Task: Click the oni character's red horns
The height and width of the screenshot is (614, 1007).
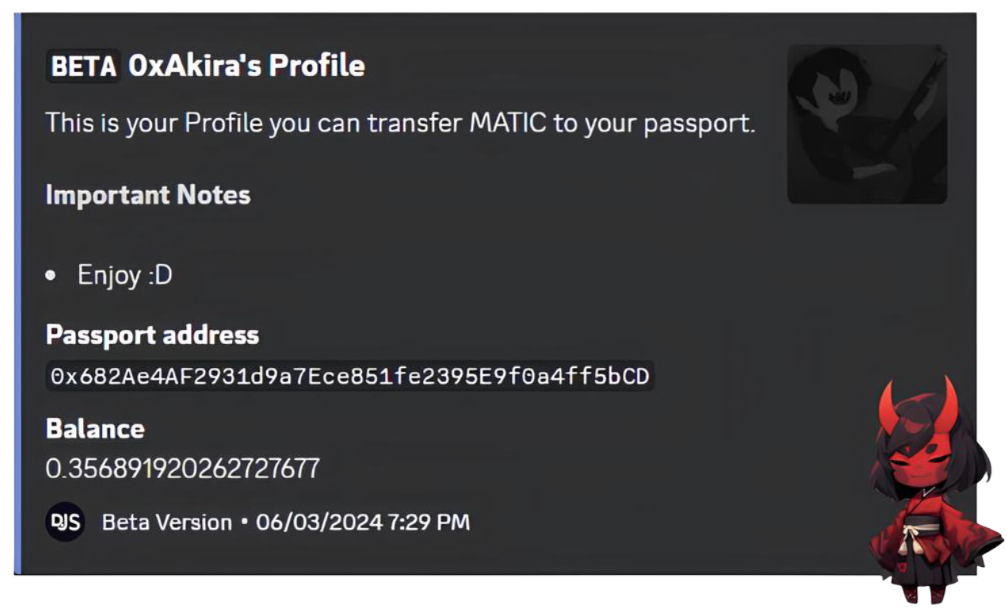Action: point(918,406)
